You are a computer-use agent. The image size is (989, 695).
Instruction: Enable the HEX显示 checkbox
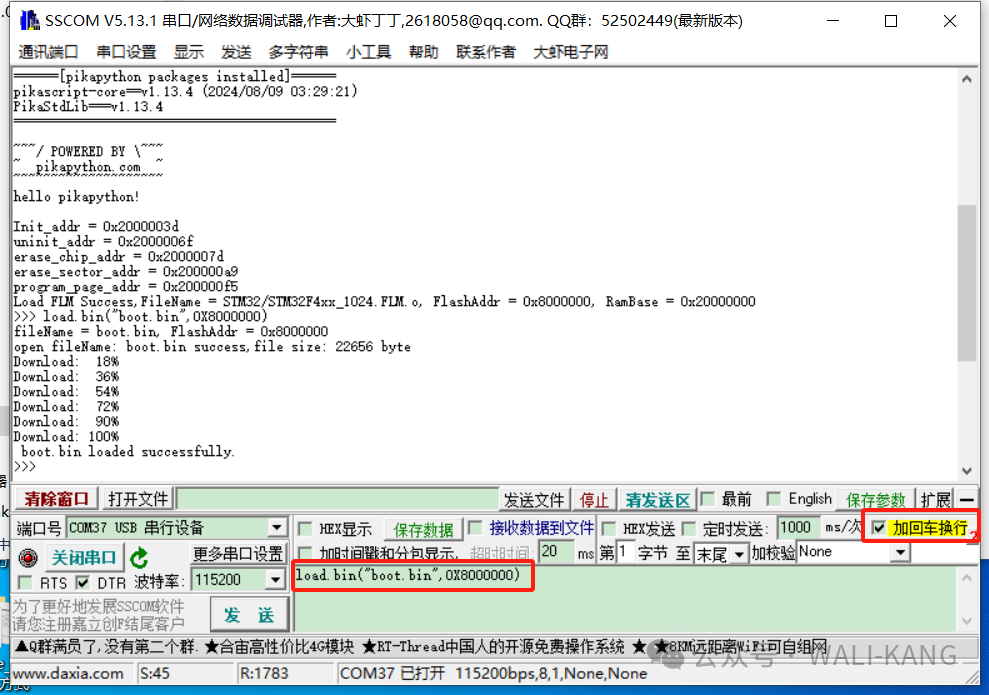pyautogui.click(x=306, y=528)
